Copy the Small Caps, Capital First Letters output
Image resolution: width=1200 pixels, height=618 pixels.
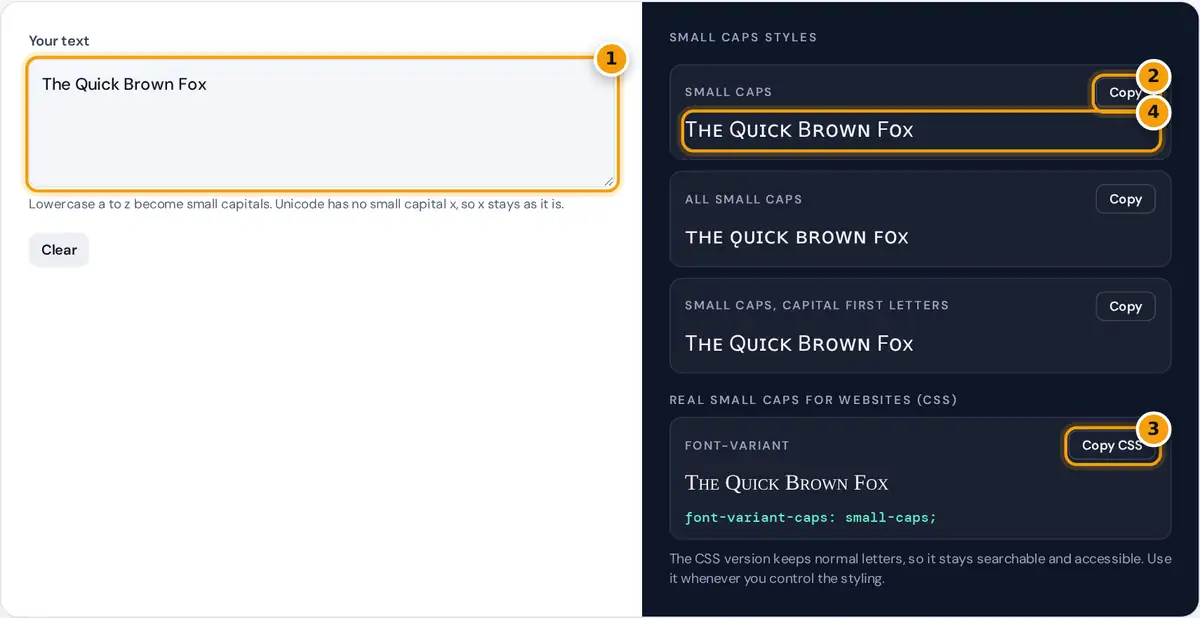1125,306
